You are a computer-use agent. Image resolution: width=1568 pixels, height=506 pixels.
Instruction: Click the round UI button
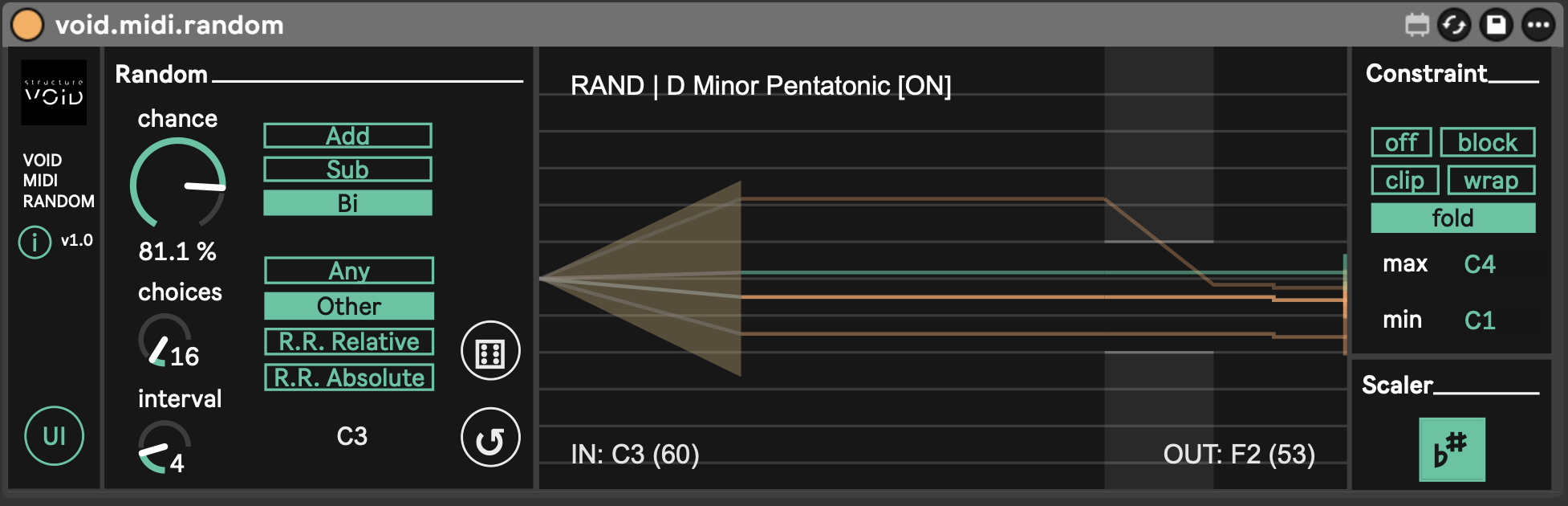point(54,436)
